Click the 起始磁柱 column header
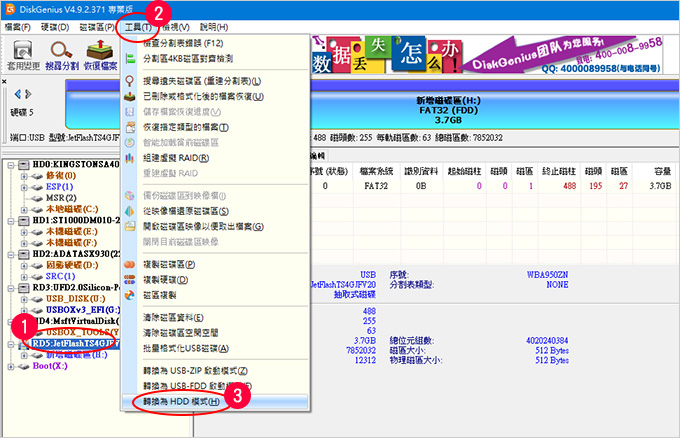The height and width of the screenshot is (438, 680). coord(464,171)
